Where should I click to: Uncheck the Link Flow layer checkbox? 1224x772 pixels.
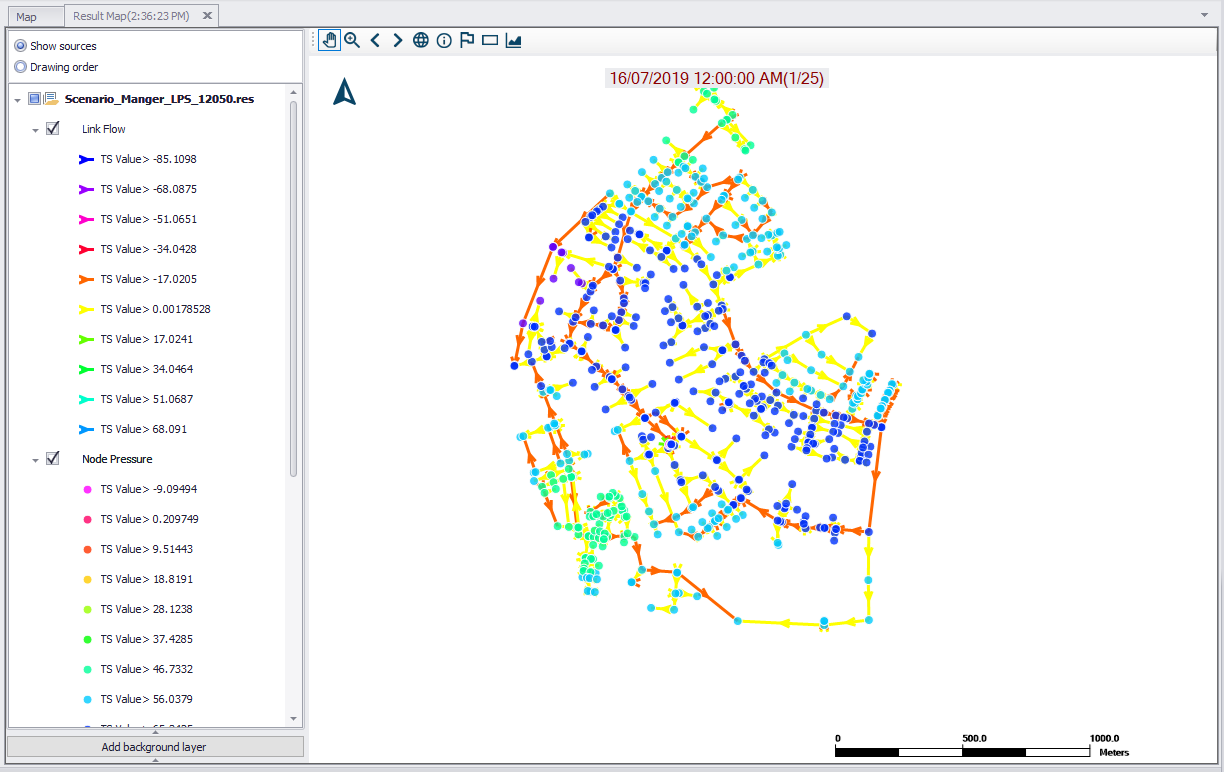(x=53, y=129)
